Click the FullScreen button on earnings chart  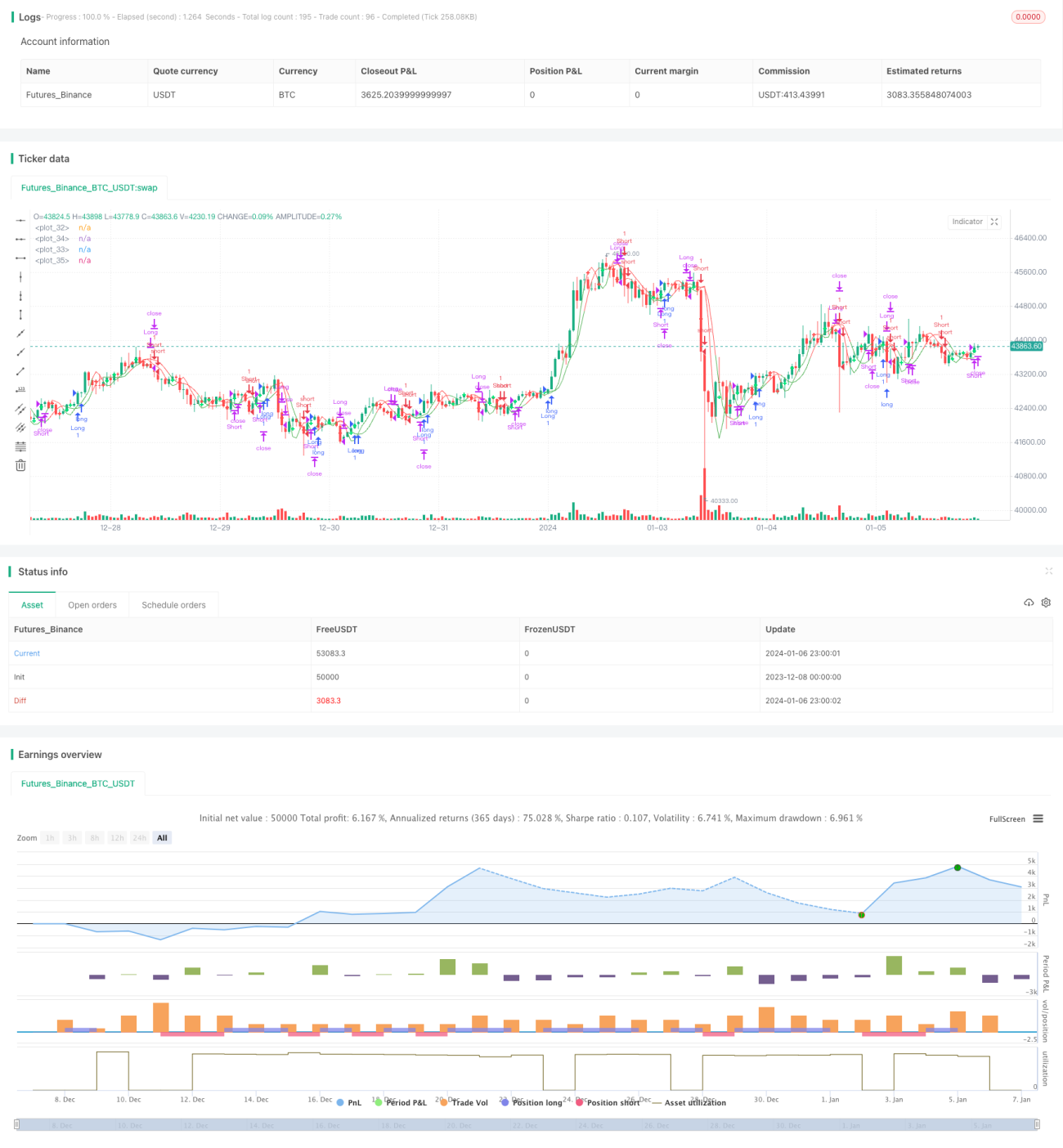click(x=1007, y=819)
